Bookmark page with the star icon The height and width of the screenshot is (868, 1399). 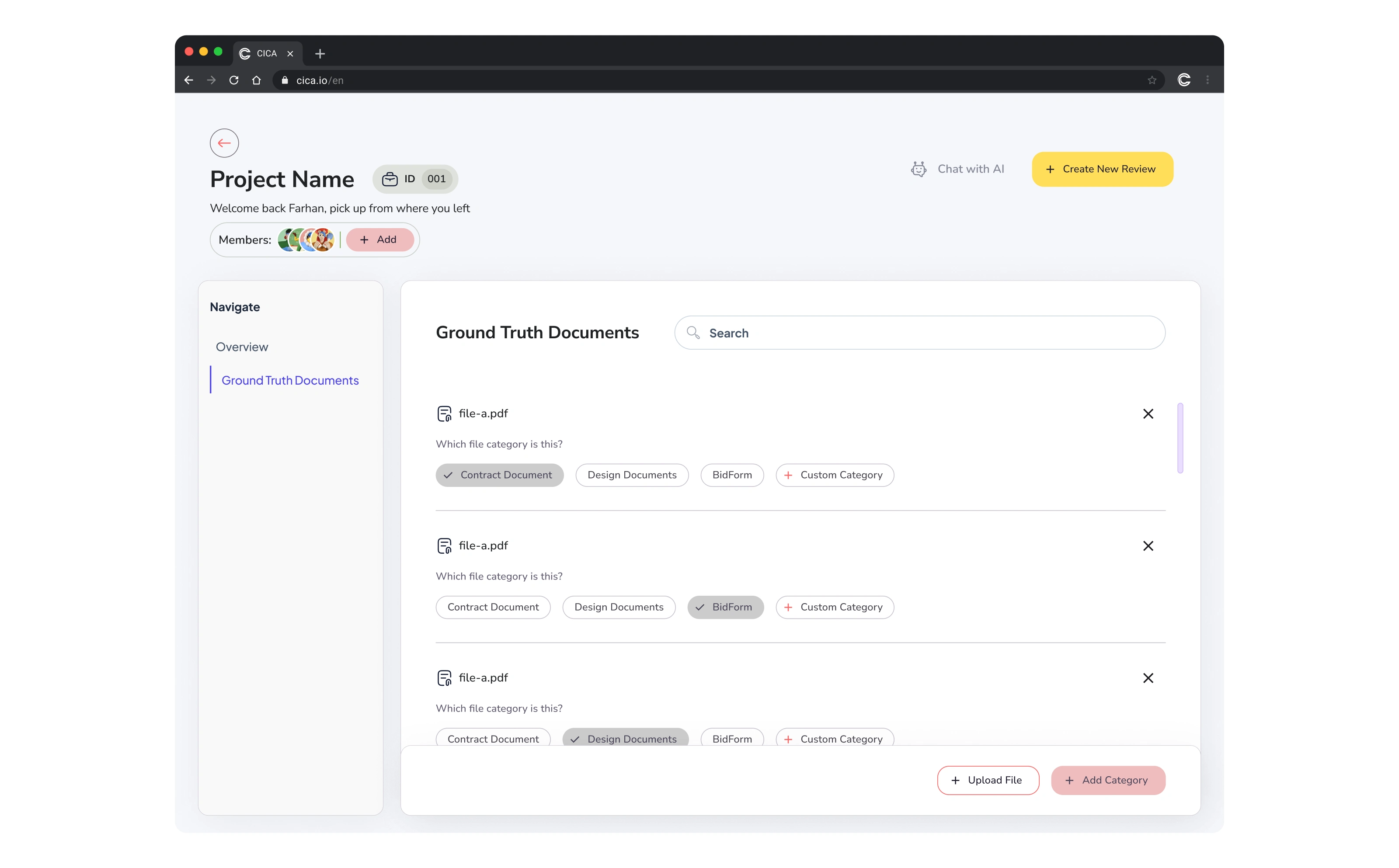[x=1152, y=80]
